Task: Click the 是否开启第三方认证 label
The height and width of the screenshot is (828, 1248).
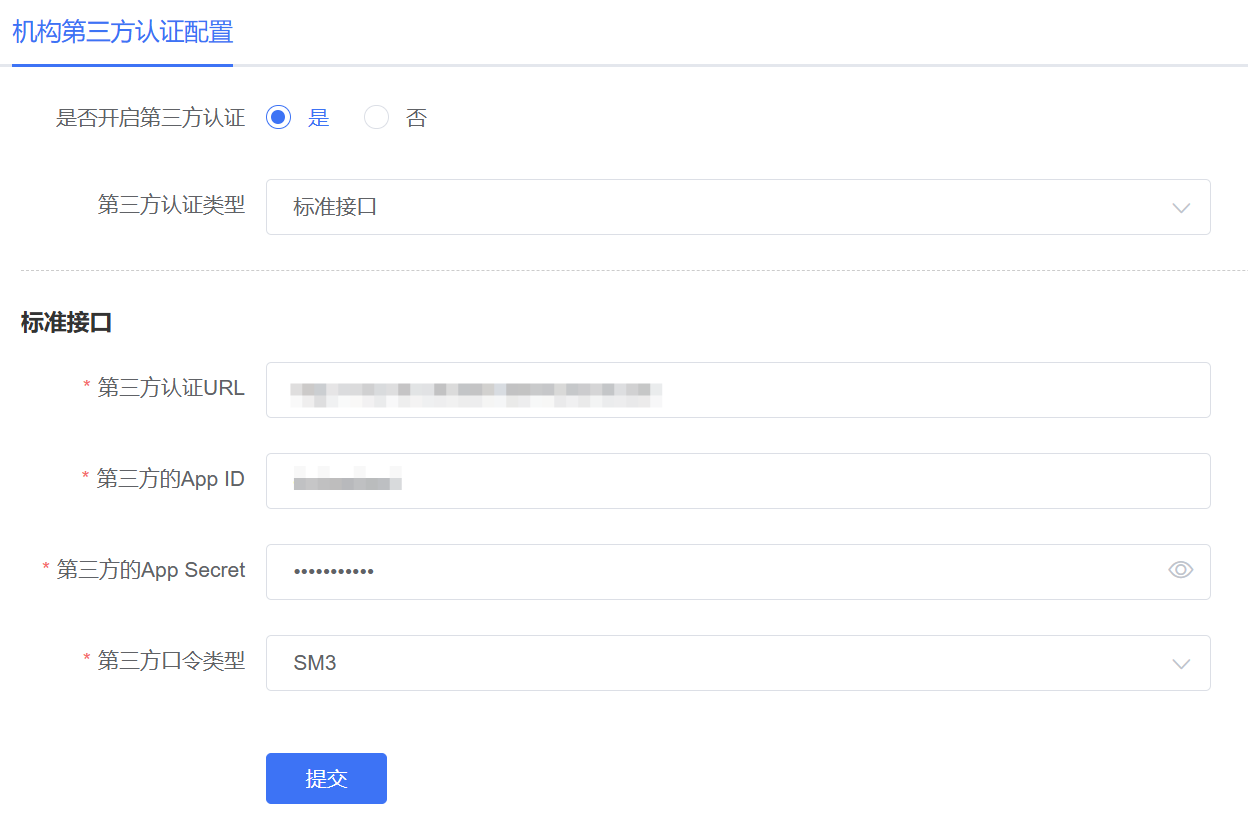Action: (x=150, y=118)
